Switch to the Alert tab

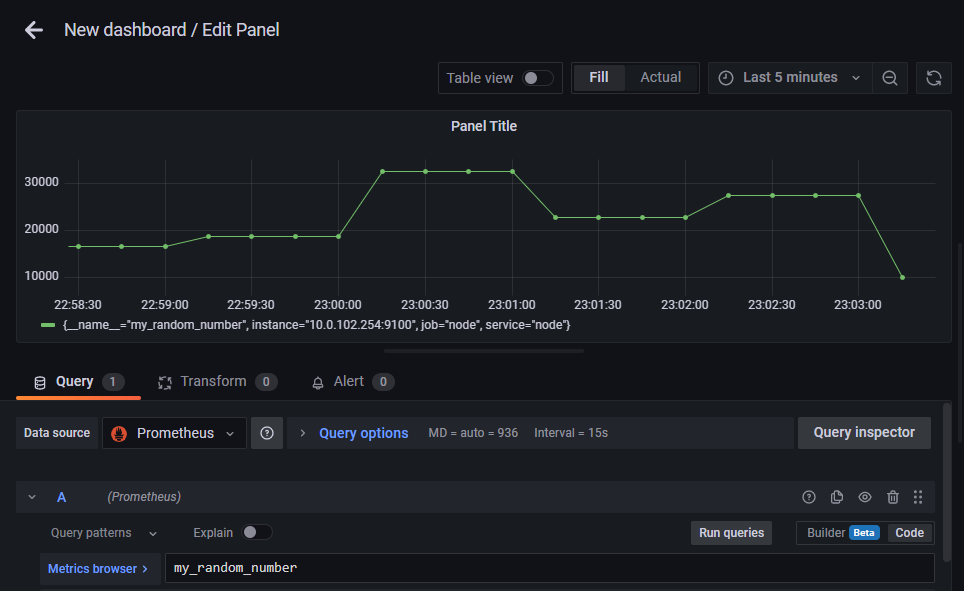point(353,382)
